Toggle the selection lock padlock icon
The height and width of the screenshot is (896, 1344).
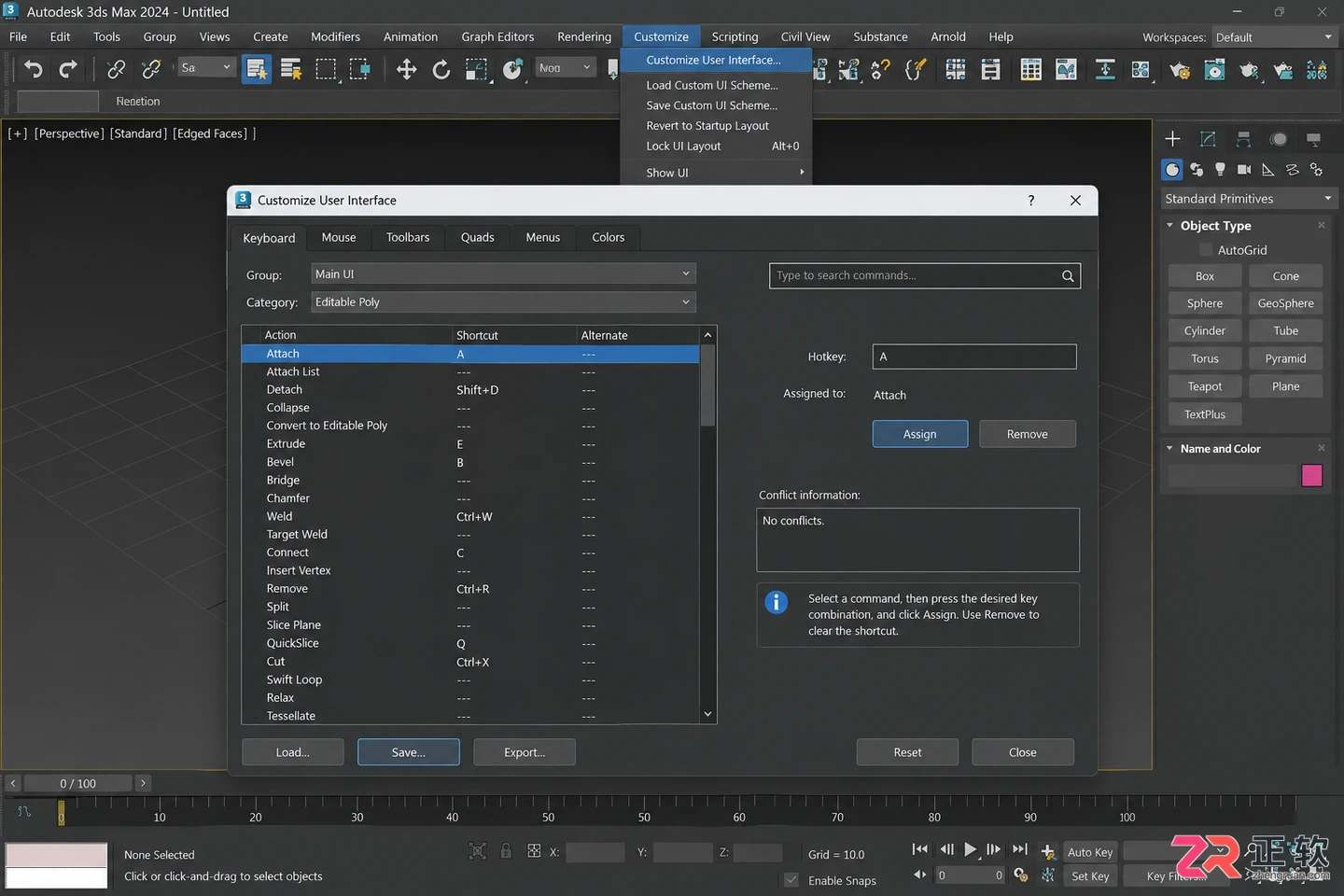pyautogui.click(x=506, y=851)
